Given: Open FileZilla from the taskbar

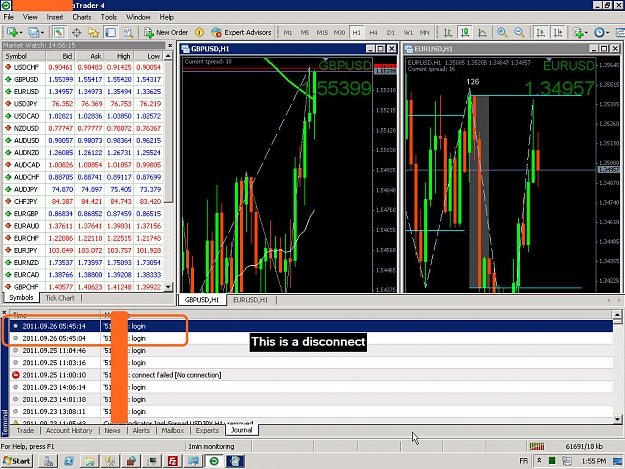Looking at the screenshot, I should (173, 461).
